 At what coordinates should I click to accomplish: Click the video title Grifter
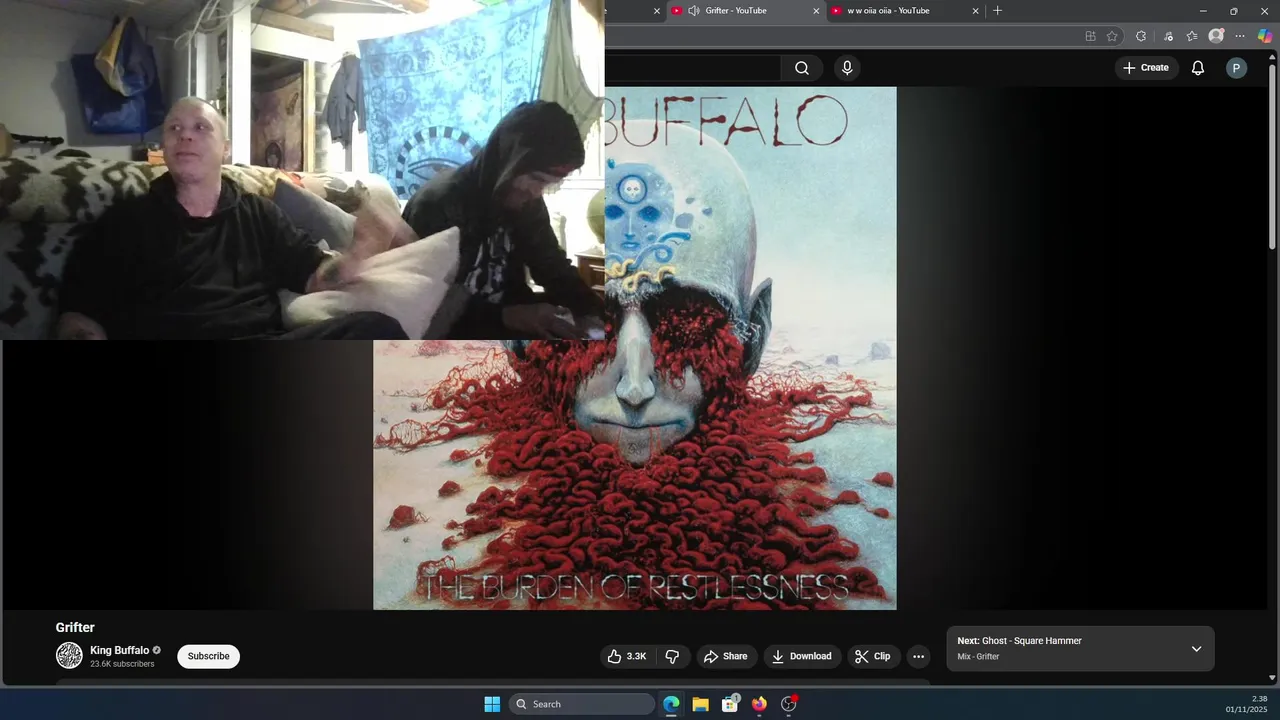(75, 627)
